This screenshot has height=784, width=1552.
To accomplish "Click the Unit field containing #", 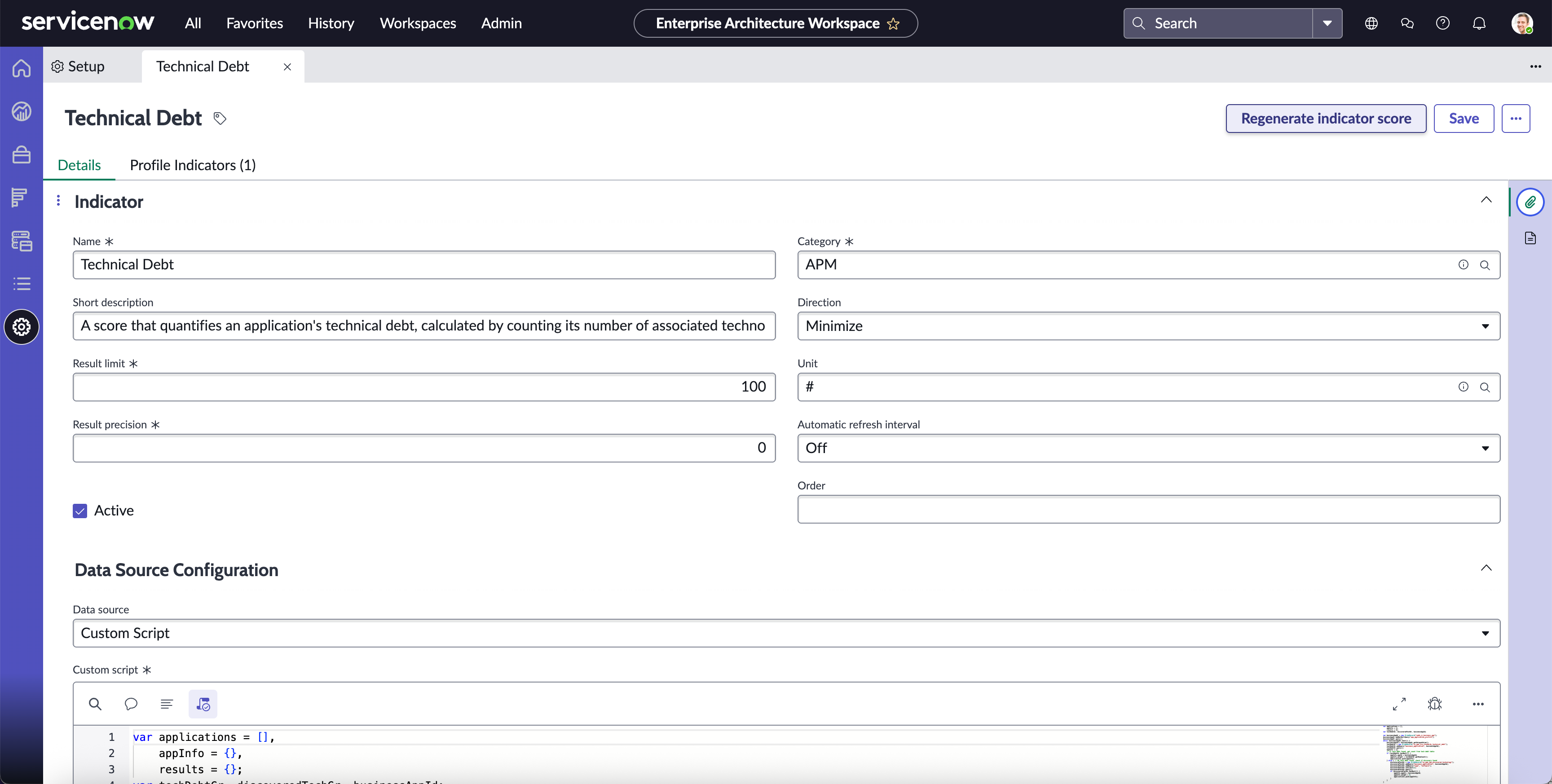I will [1148, 388].
